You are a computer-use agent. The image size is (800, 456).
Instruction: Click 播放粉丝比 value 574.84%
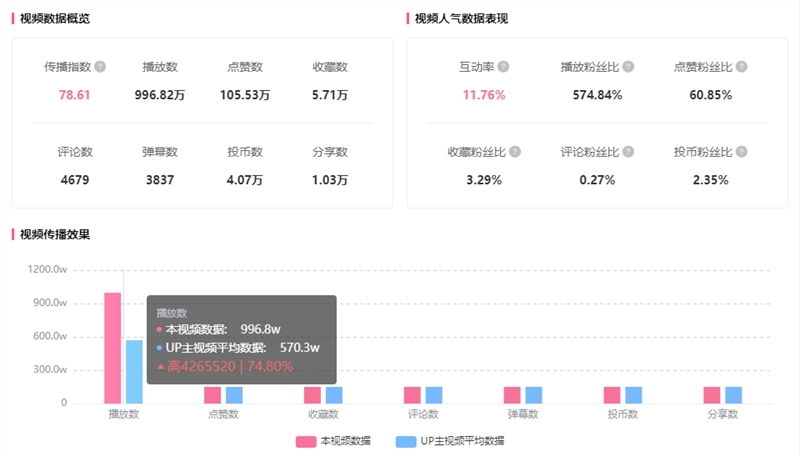[597, 95]
